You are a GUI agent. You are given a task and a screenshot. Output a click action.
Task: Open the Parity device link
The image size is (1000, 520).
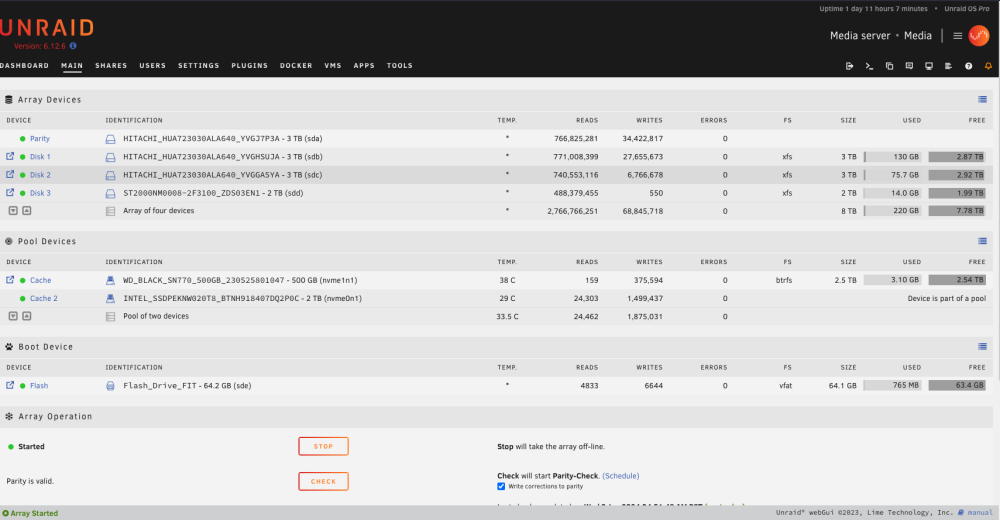pos(40,138)
